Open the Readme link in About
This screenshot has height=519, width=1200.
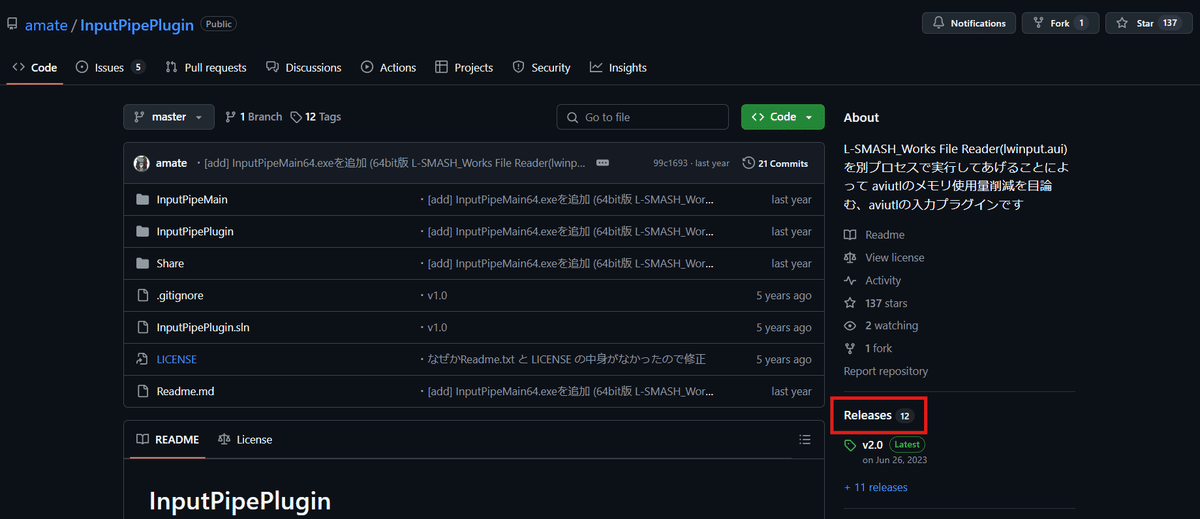tap(885, 235)
